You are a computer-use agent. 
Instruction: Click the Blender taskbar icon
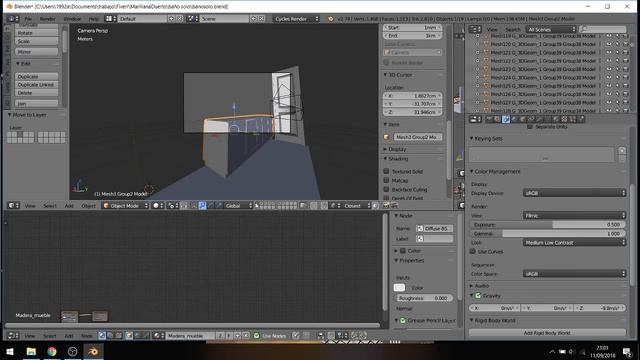pos(93,351)
